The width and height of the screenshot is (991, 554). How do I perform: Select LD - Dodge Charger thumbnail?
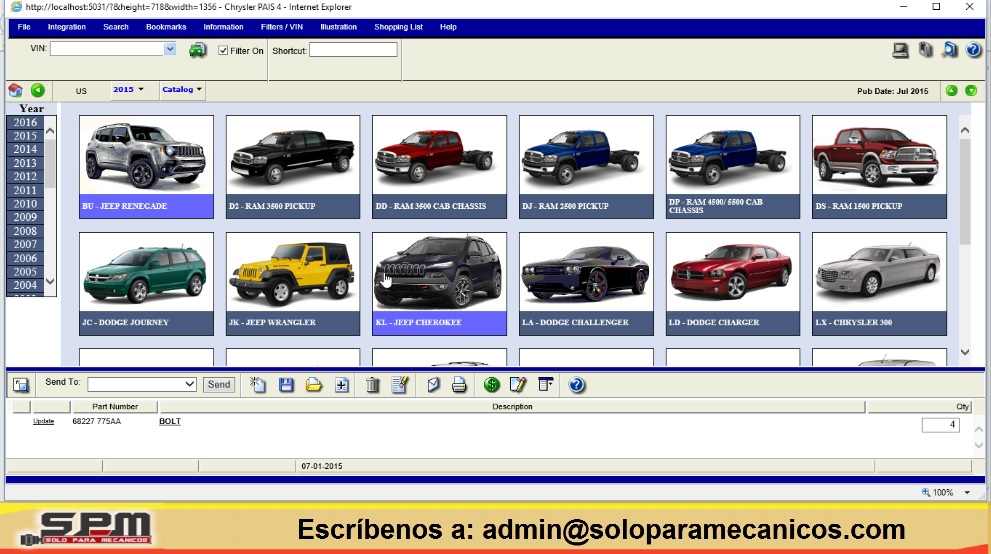733,284
